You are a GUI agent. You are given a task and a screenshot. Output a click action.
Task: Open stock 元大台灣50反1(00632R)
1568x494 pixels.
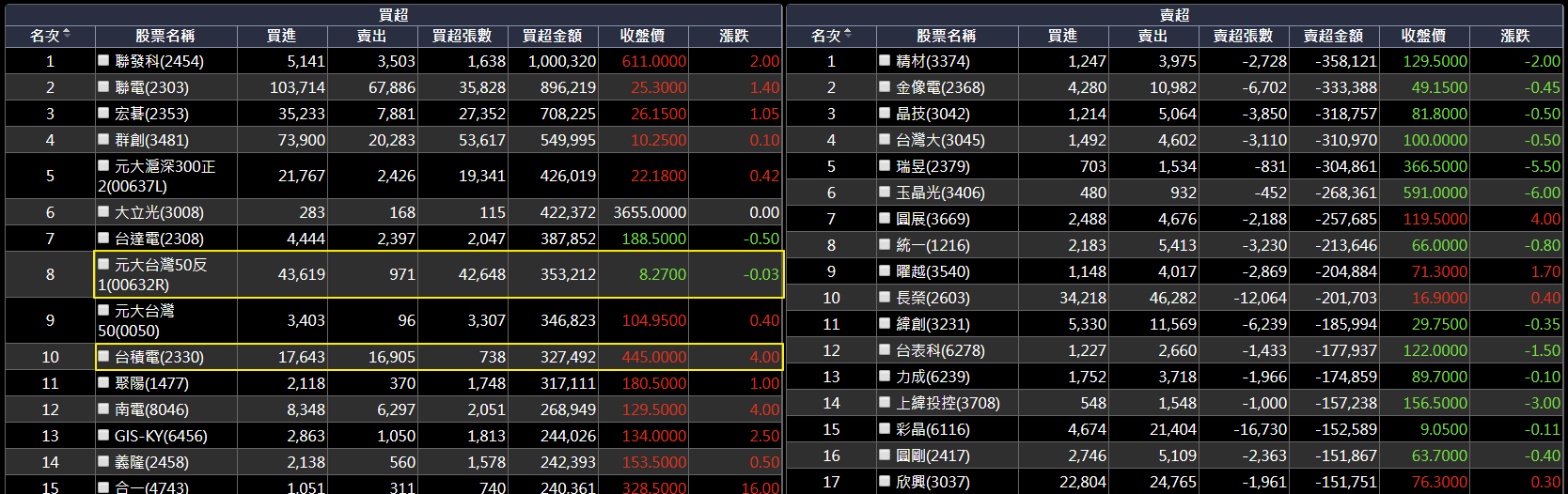coord(152,274)
